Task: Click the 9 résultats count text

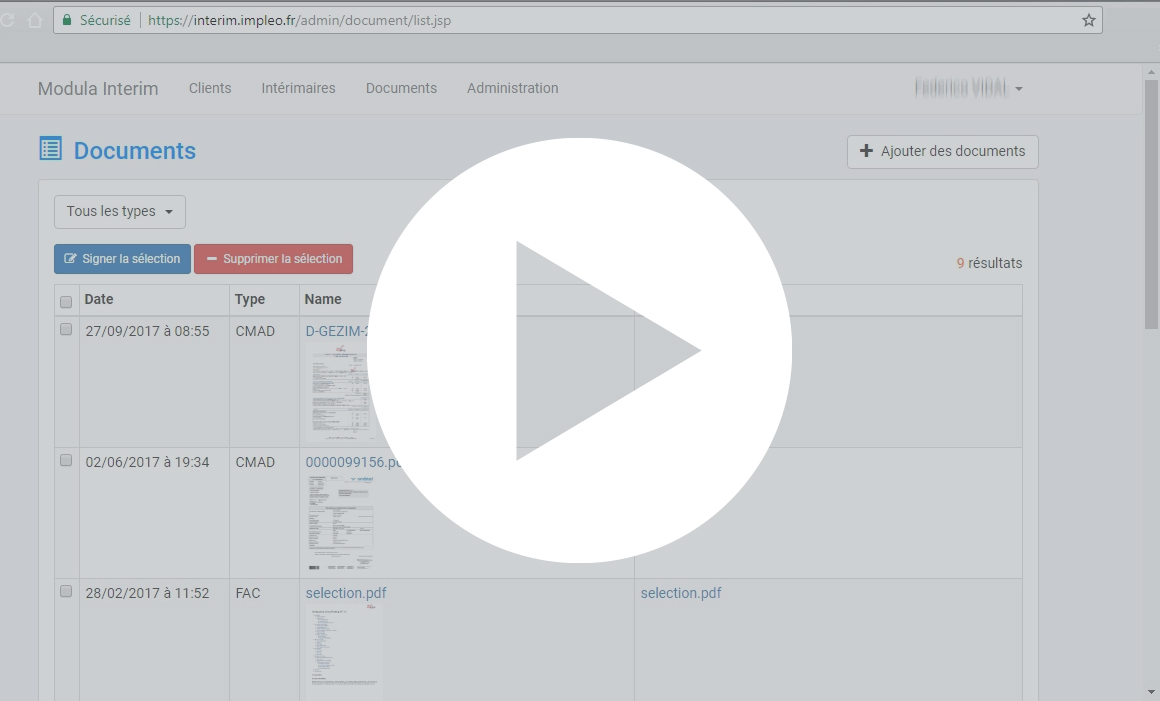Action: (x=989, y=263)
